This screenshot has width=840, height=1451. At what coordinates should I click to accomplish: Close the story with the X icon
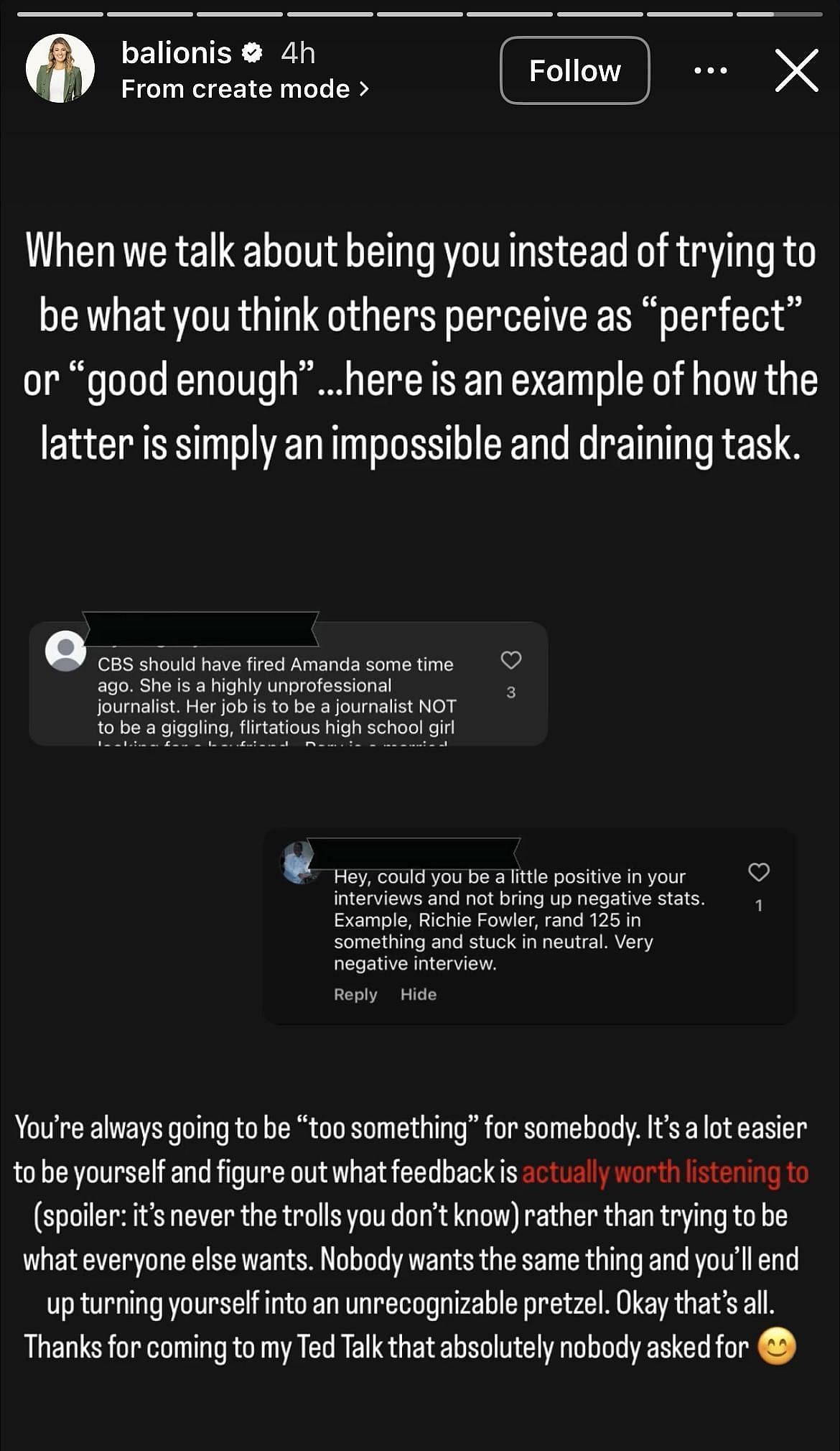click(x=796, y=70)
